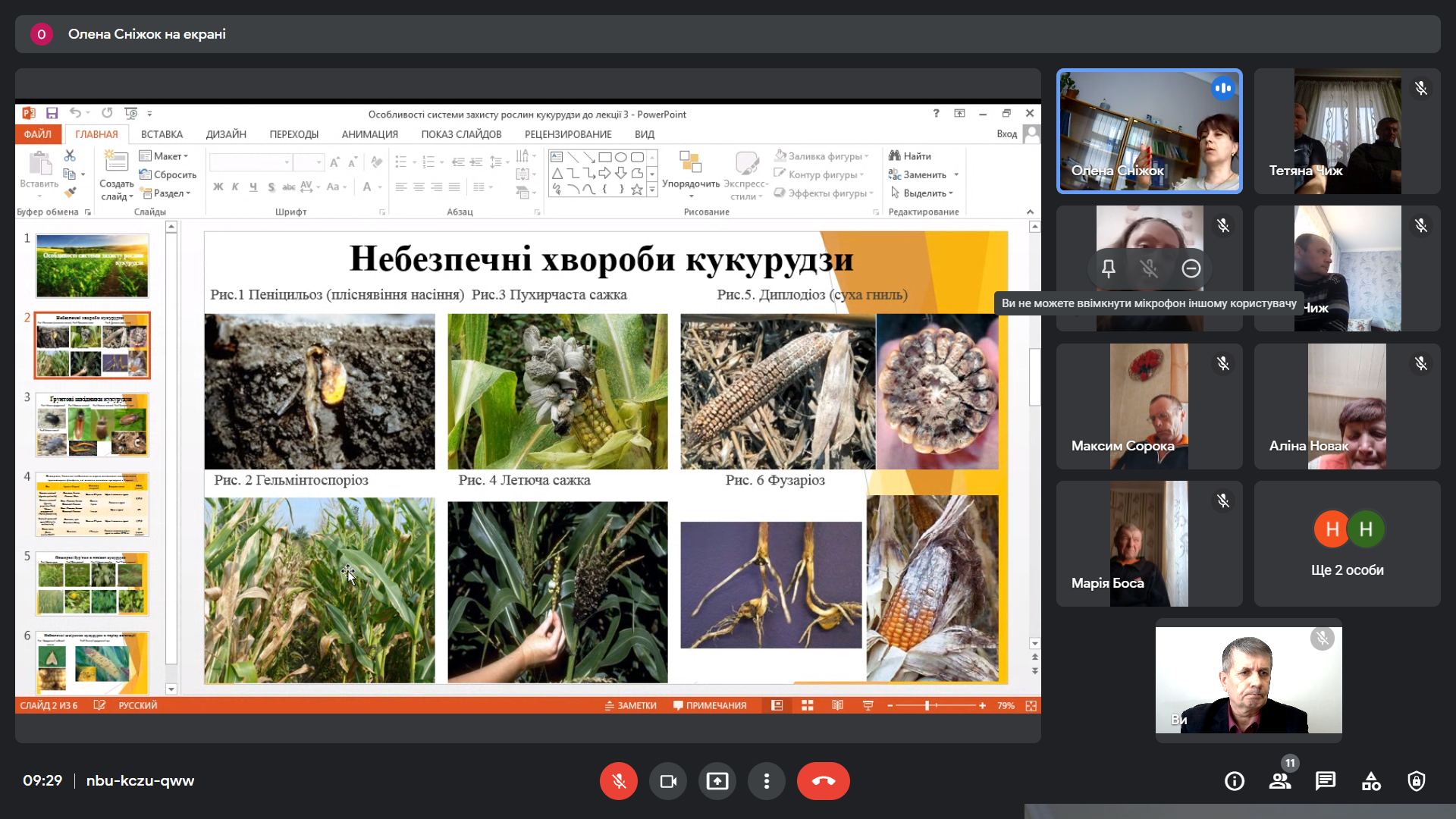Open the chat panel icon

1325,781
